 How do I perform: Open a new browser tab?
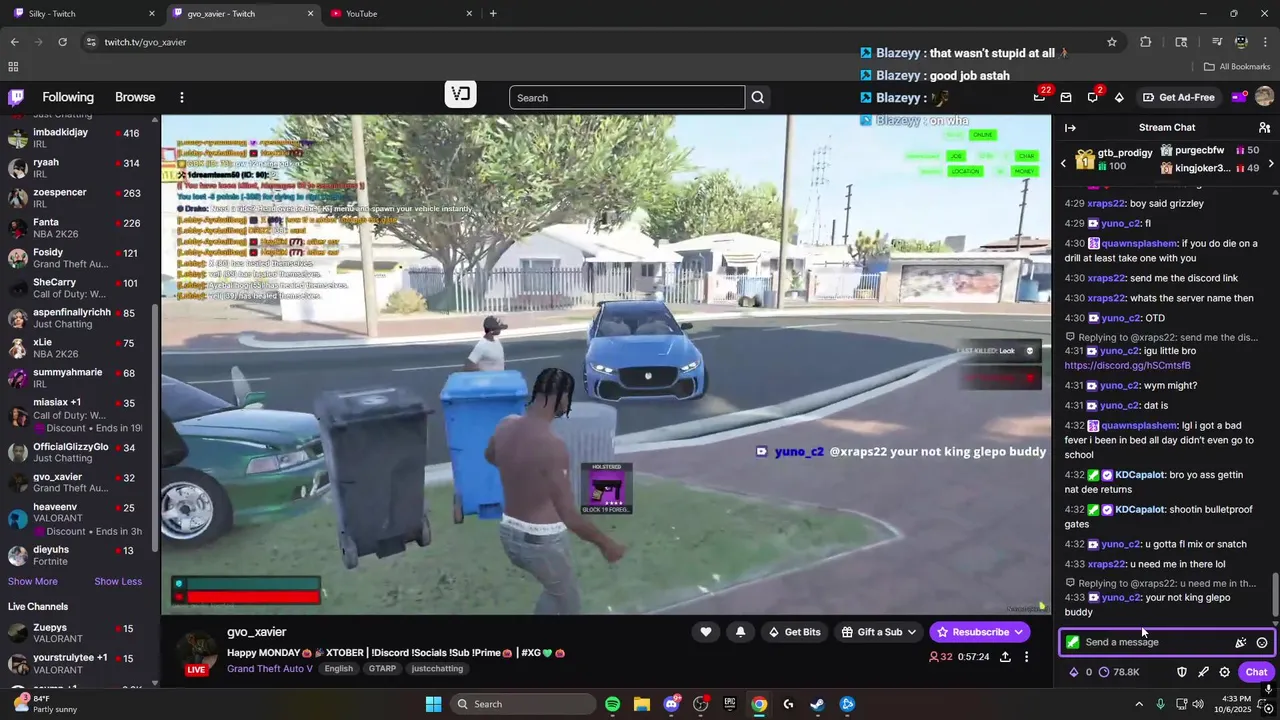[493, 13]
